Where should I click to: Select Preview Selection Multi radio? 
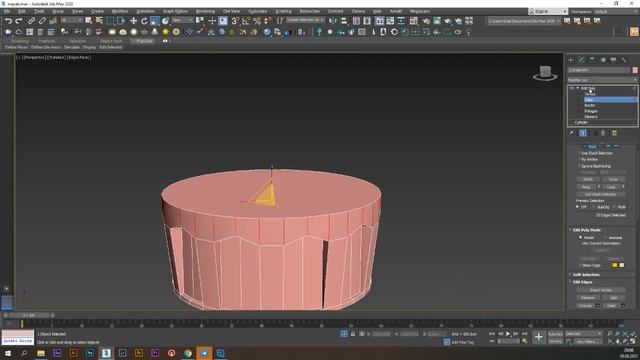(x=614, y=207)
